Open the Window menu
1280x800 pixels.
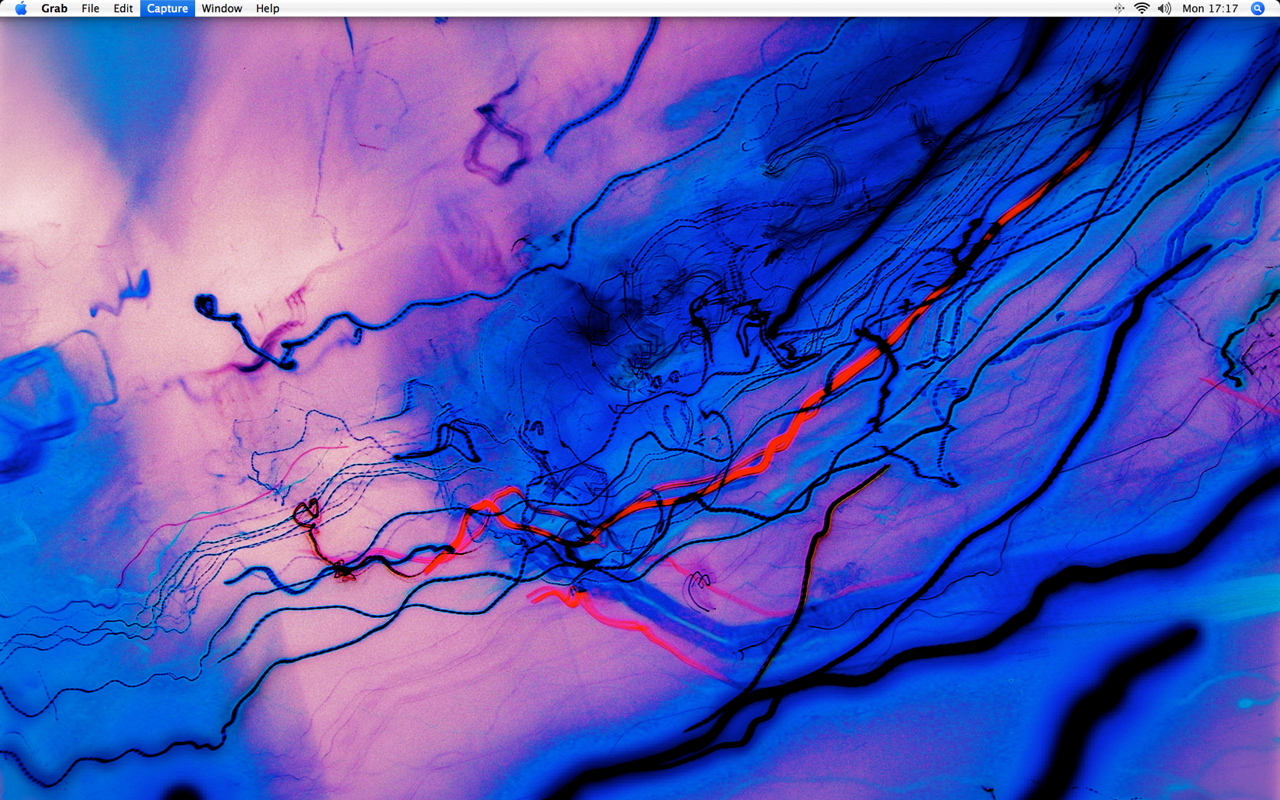click(x=222, y=8)
